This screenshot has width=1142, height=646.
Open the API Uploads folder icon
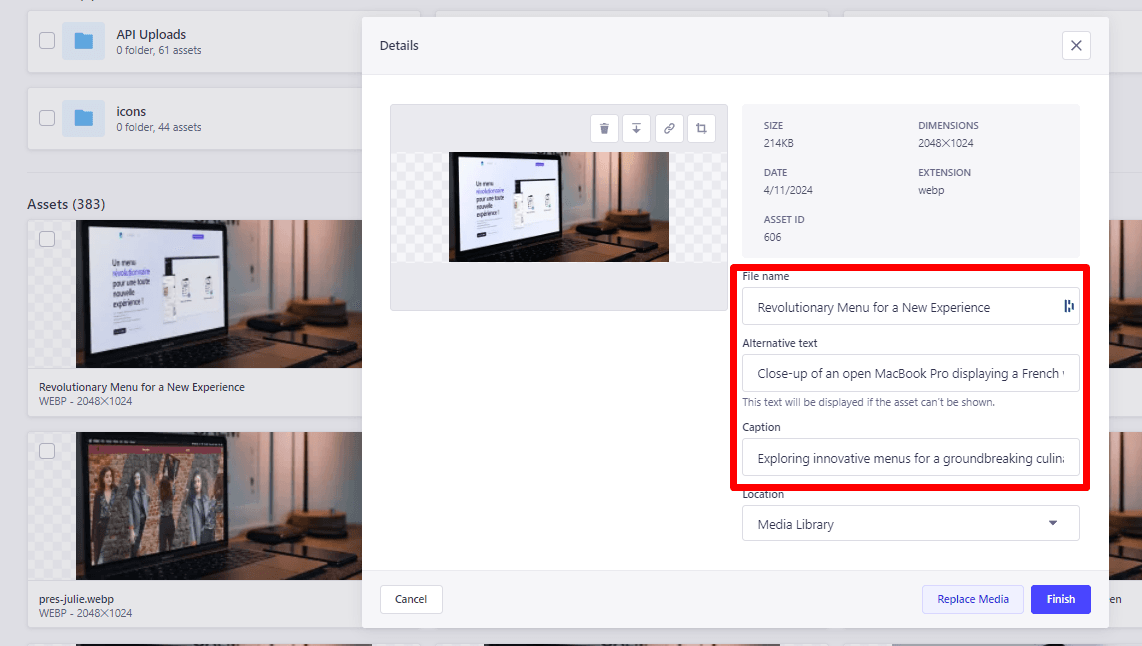[84, 41]
